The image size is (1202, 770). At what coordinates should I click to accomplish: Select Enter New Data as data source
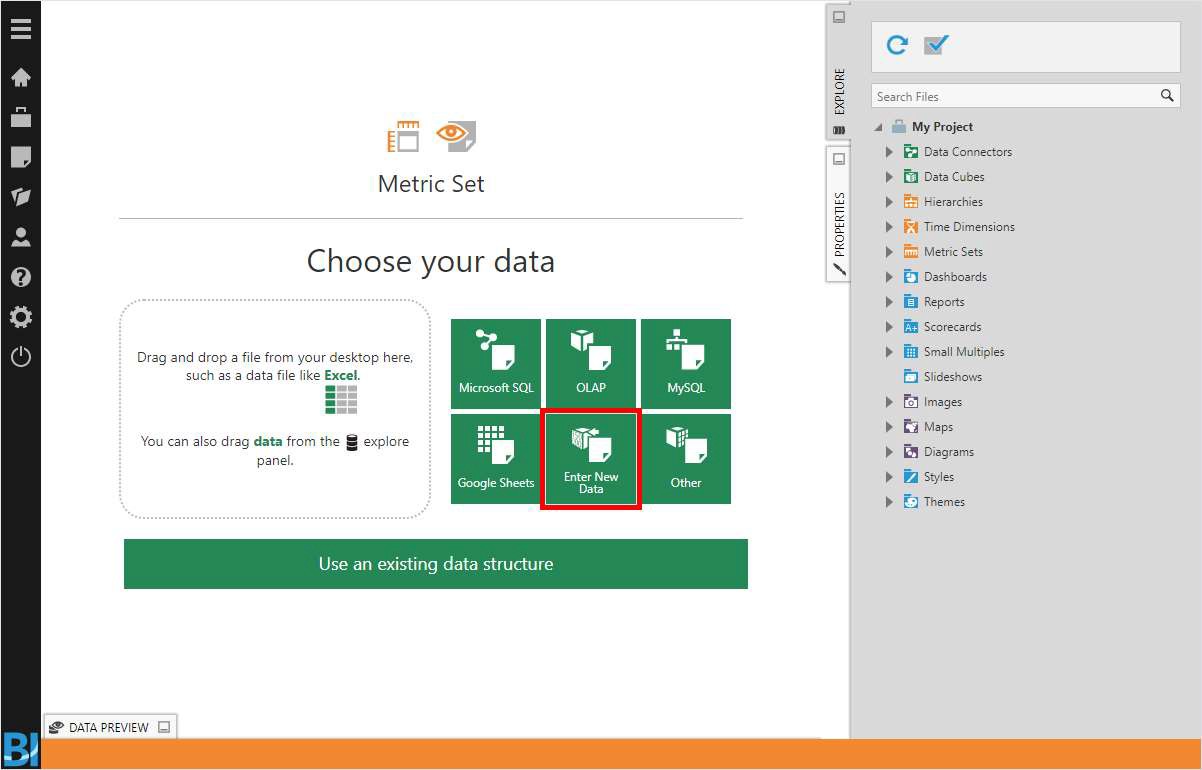tap(590, 458)
